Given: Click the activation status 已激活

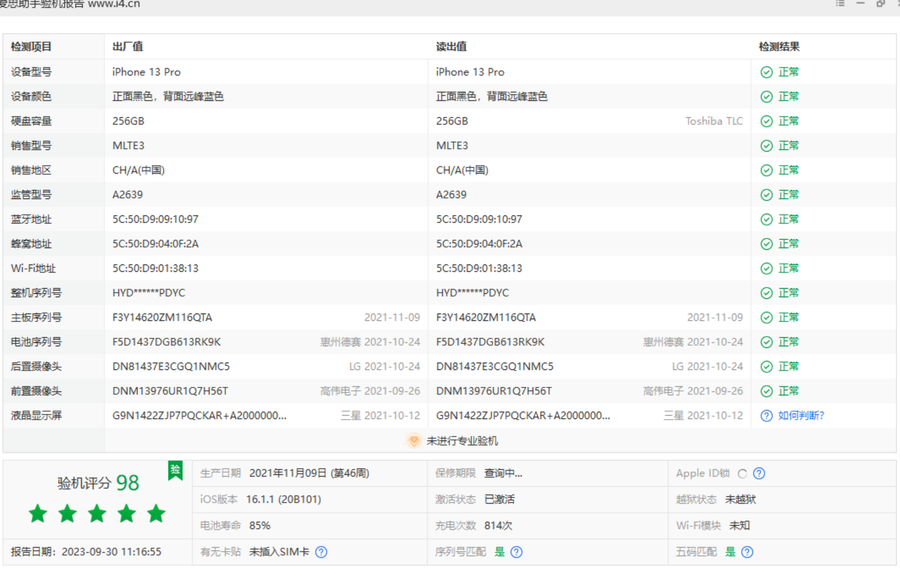Looking at the screenshot, I should 499,500.
